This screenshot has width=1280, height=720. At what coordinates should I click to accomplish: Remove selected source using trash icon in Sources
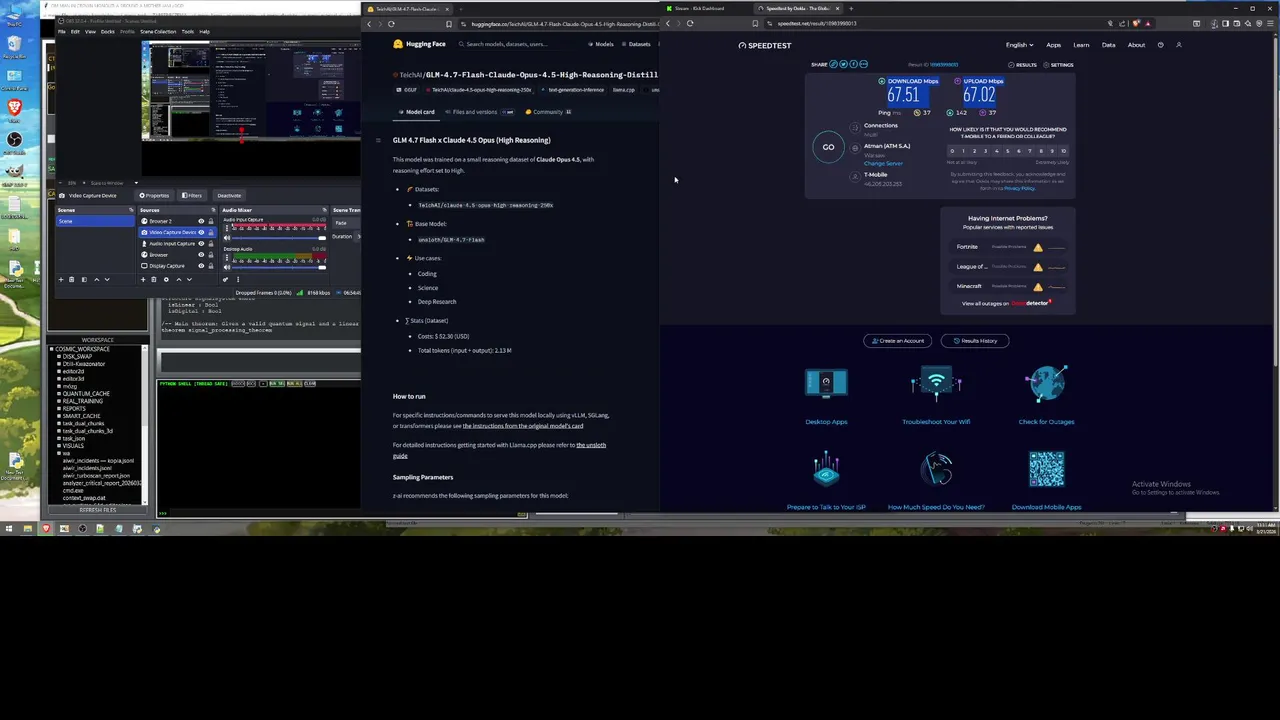pyautogui.click(x=154, y=279)
